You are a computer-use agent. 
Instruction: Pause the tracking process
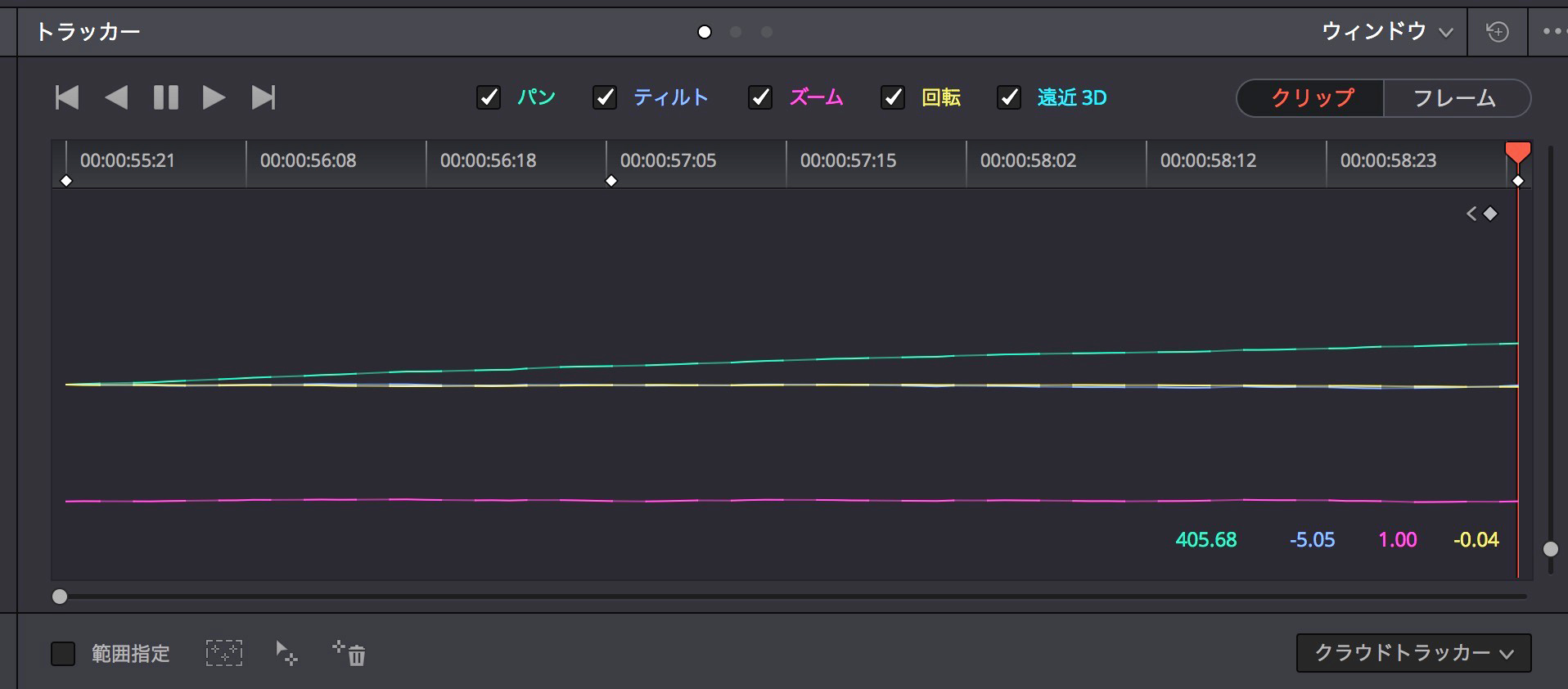[165, 98]
